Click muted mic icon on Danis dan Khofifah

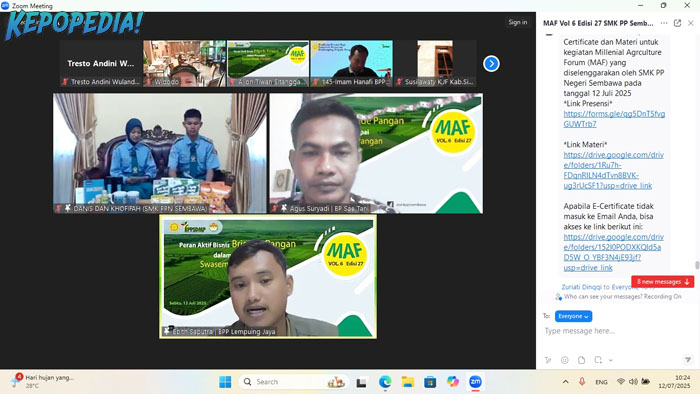click(58, 208)
